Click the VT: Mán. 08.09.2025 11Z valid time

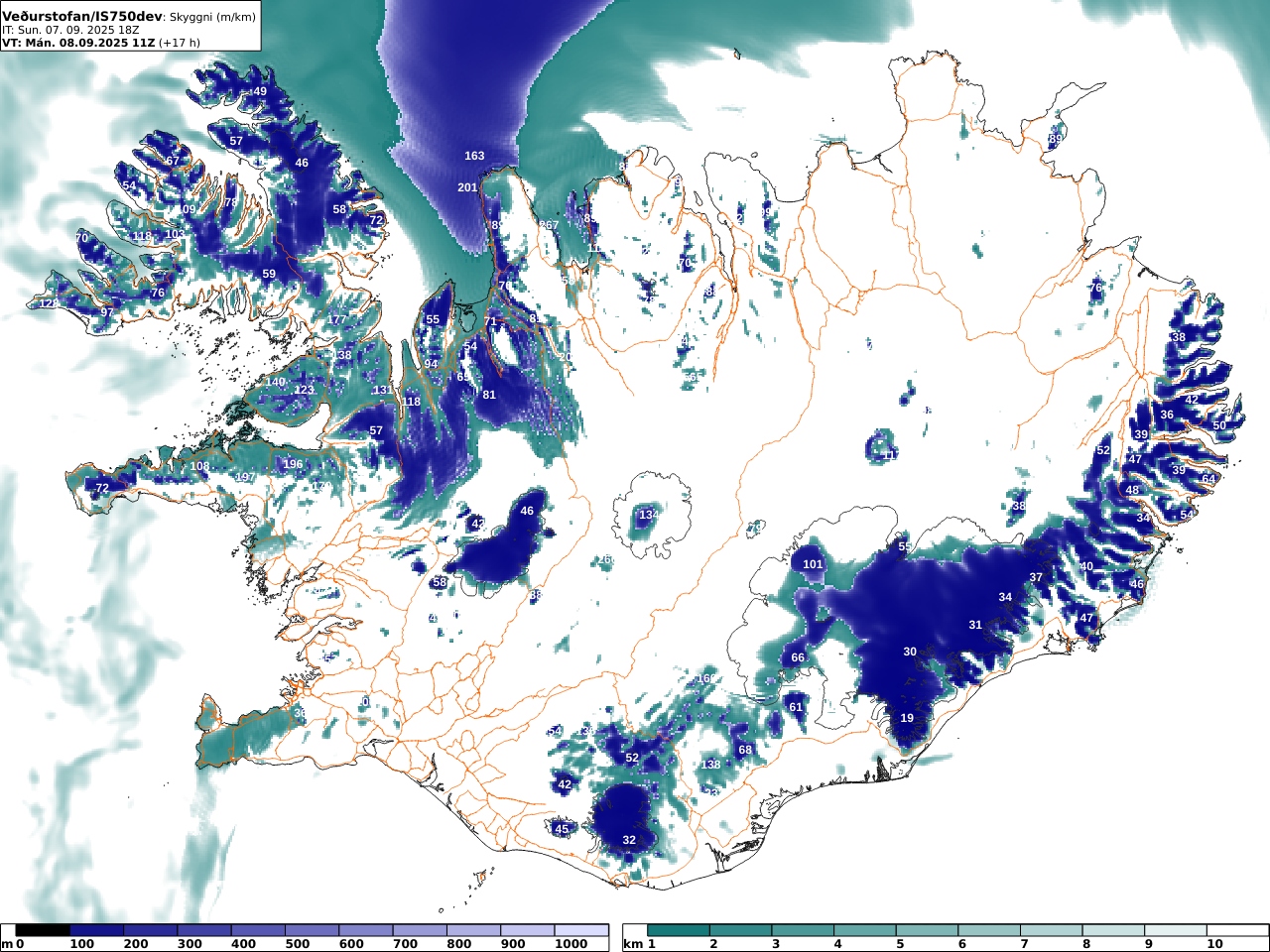click(x=78, y=43)
